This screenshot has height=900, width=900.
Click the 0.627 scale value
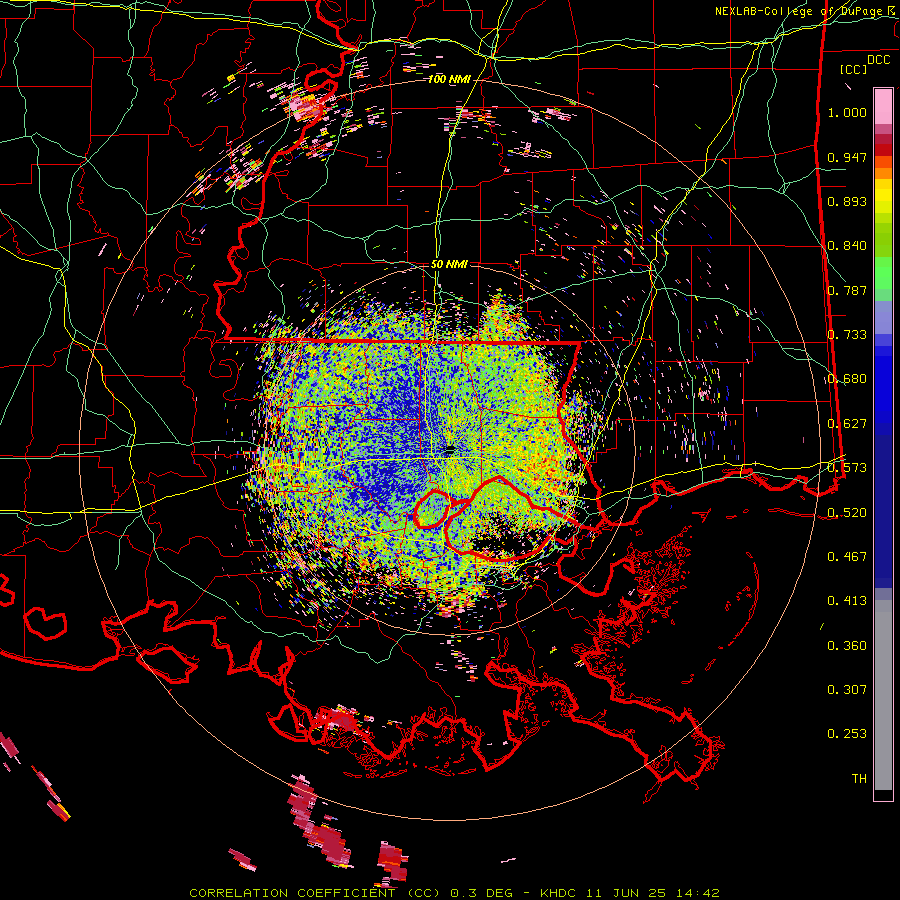tap(847, 424)
